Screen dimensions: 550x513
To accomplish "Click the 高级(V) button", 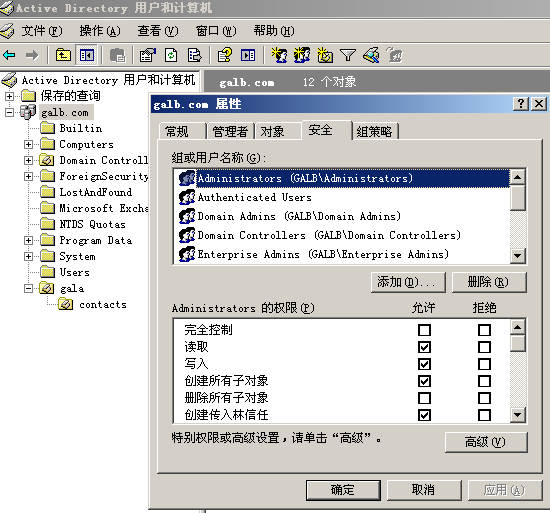I will pyautogui.click(x=486, y=442).
